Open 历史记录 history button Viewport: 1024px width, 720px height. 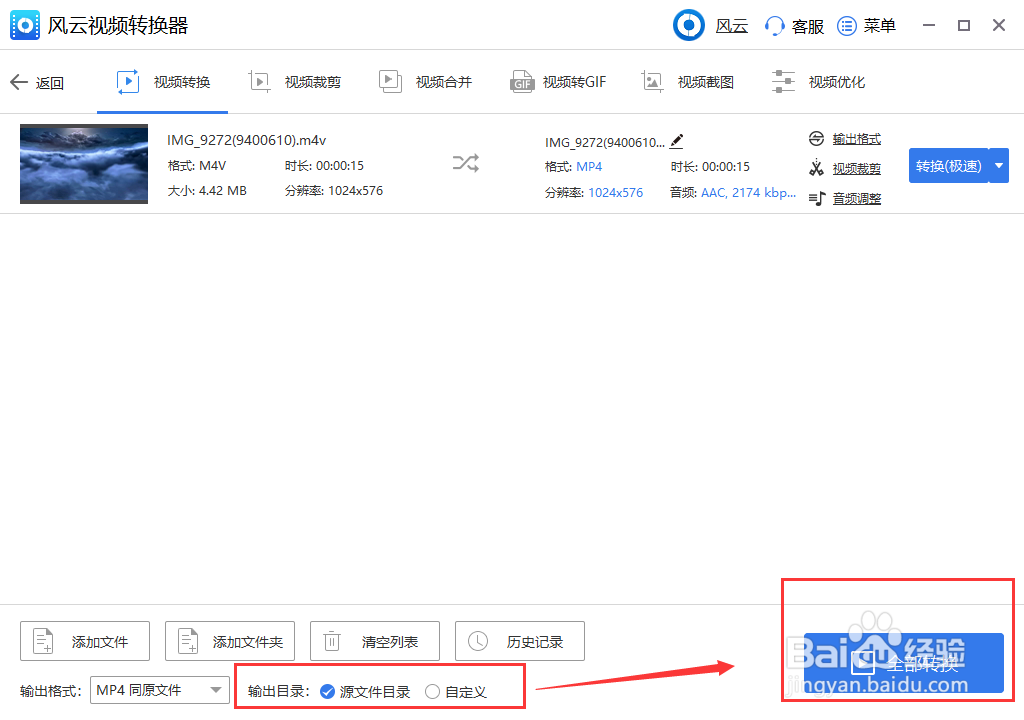pyautogui.click(x=520, y=641)
